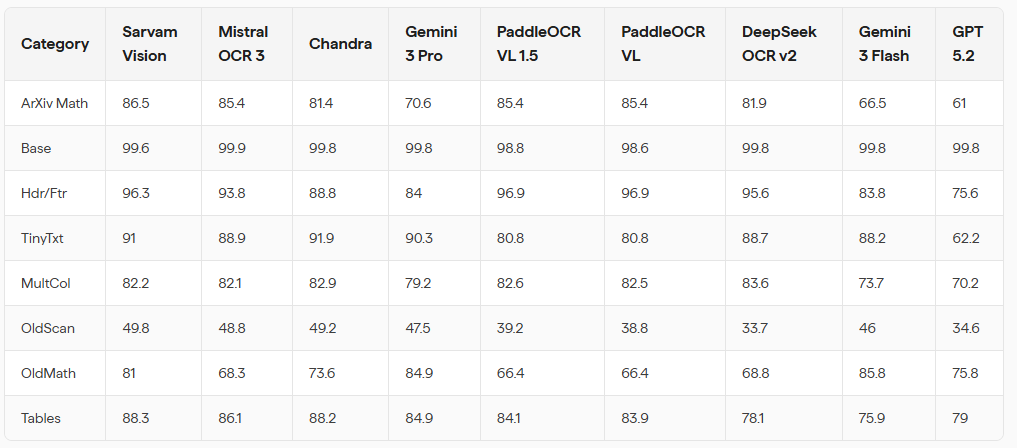Screen dimensions: 1017x448
Task: Select DeepSeek OCR v2's Tables score 78.1
Action: click(x=754, y=418)
